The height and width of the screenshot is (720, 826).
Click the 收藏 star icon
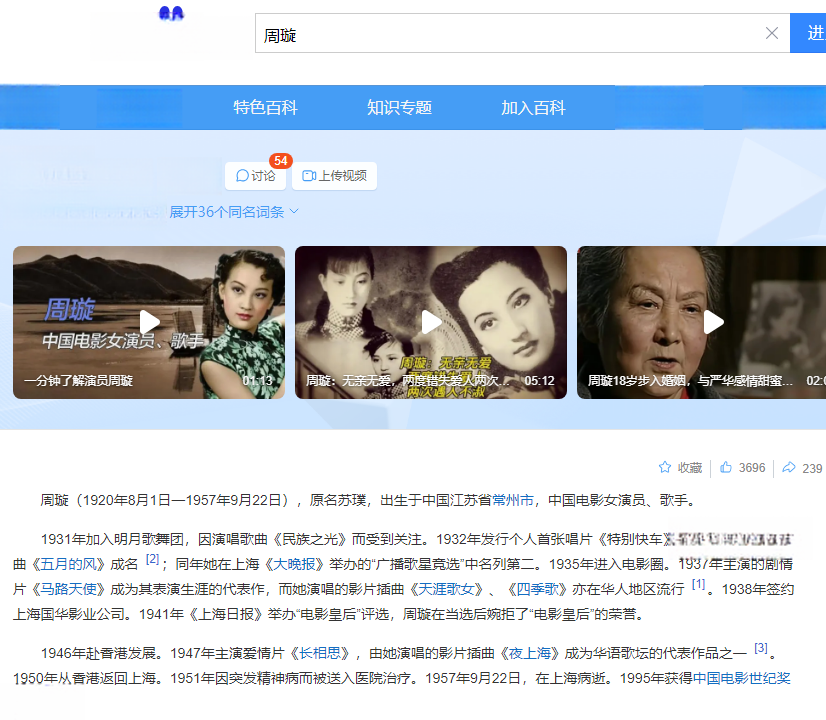(x=665, y=467)
